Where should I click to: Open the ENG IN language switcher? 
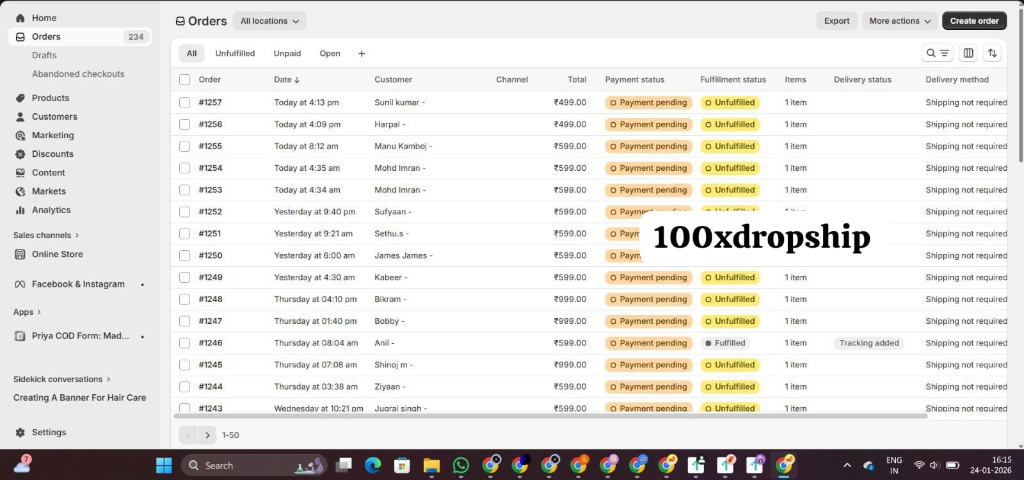pyautogui.click(x=894, y=465)
